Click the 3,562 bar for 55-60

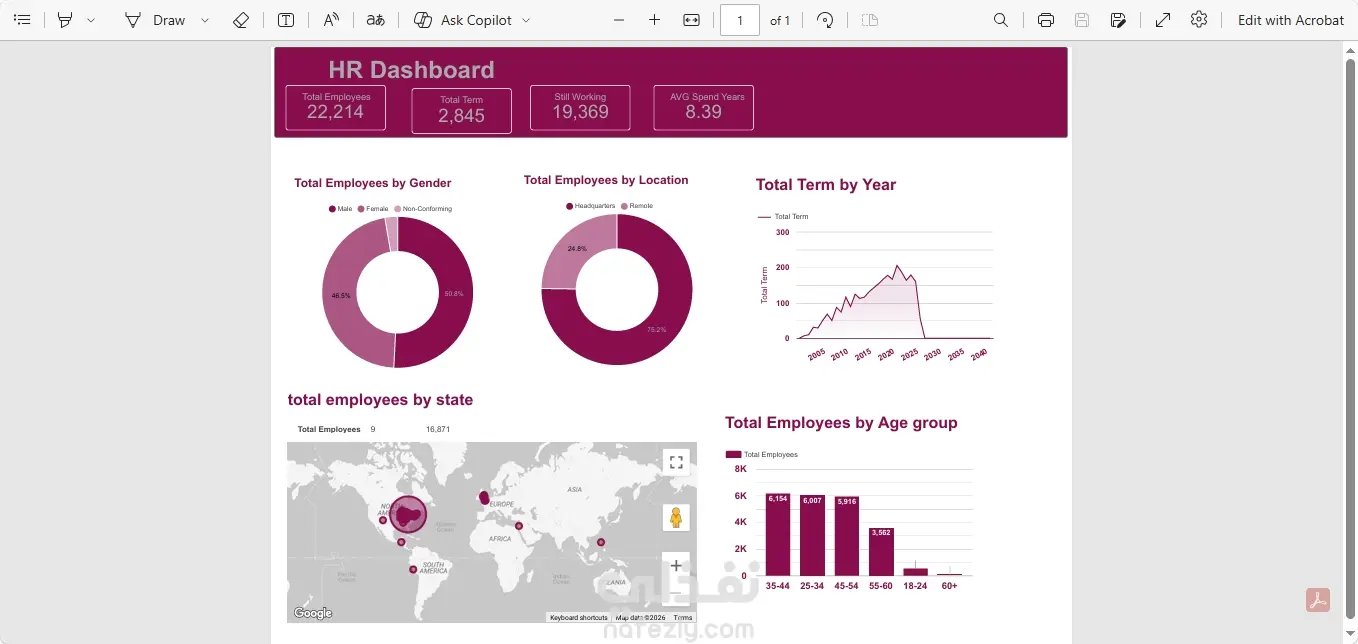click(881, 552)
